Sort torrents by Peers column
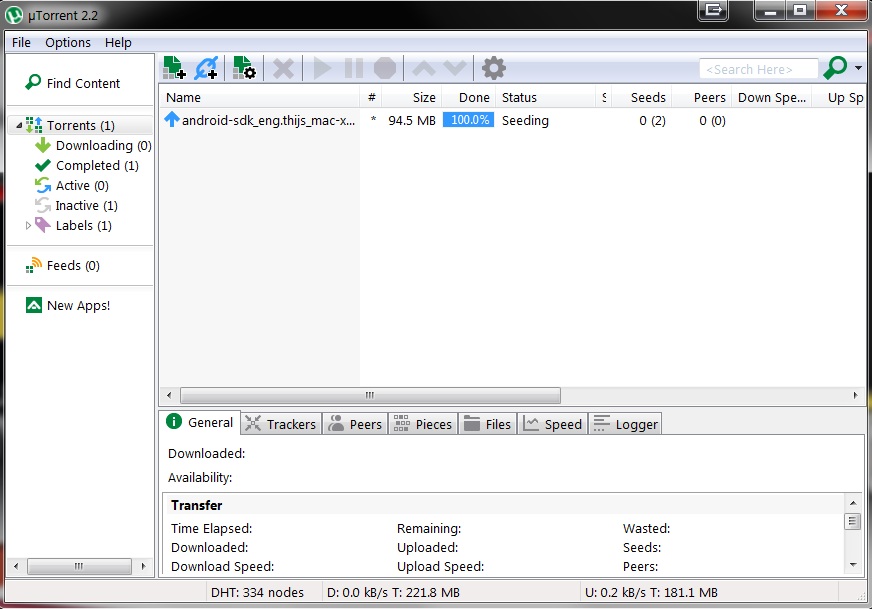The width and height of the screenshot is (872, 609). 702,97
